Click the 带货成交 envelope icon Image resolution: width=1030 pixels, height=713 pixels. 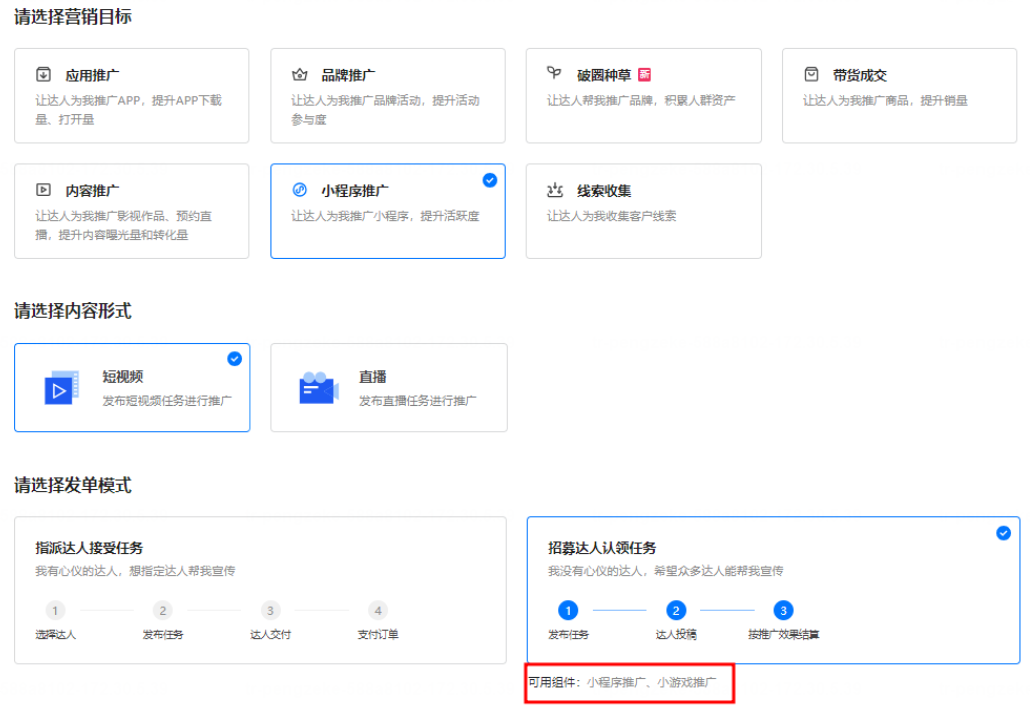pyautogui.click(x=809, y=73)
